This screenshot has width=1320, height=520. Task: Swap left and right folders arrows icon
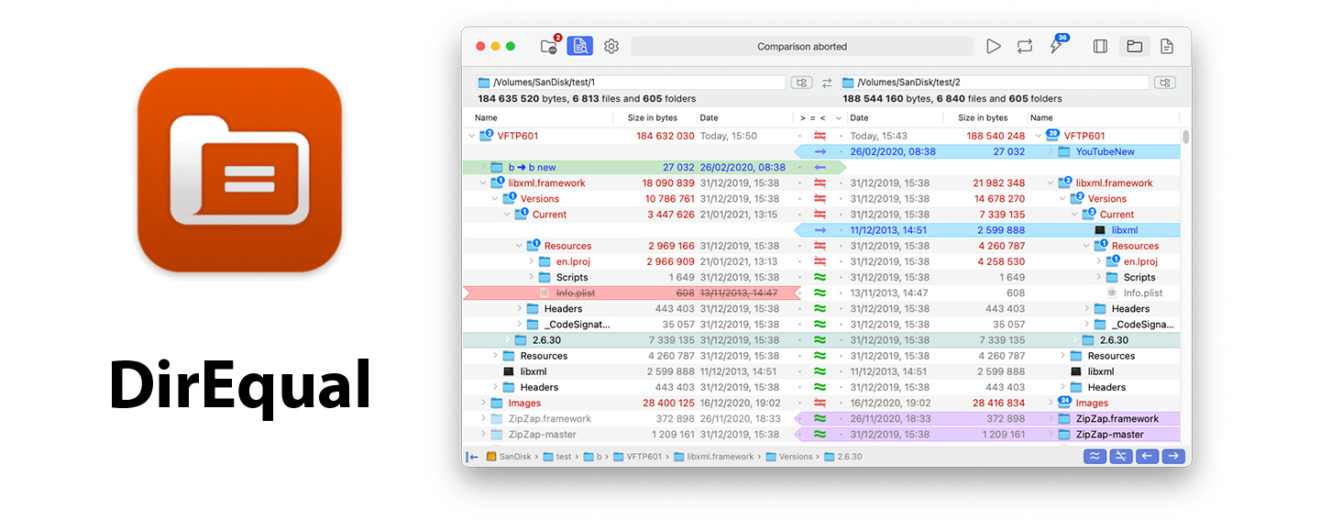tap(827, 82)
